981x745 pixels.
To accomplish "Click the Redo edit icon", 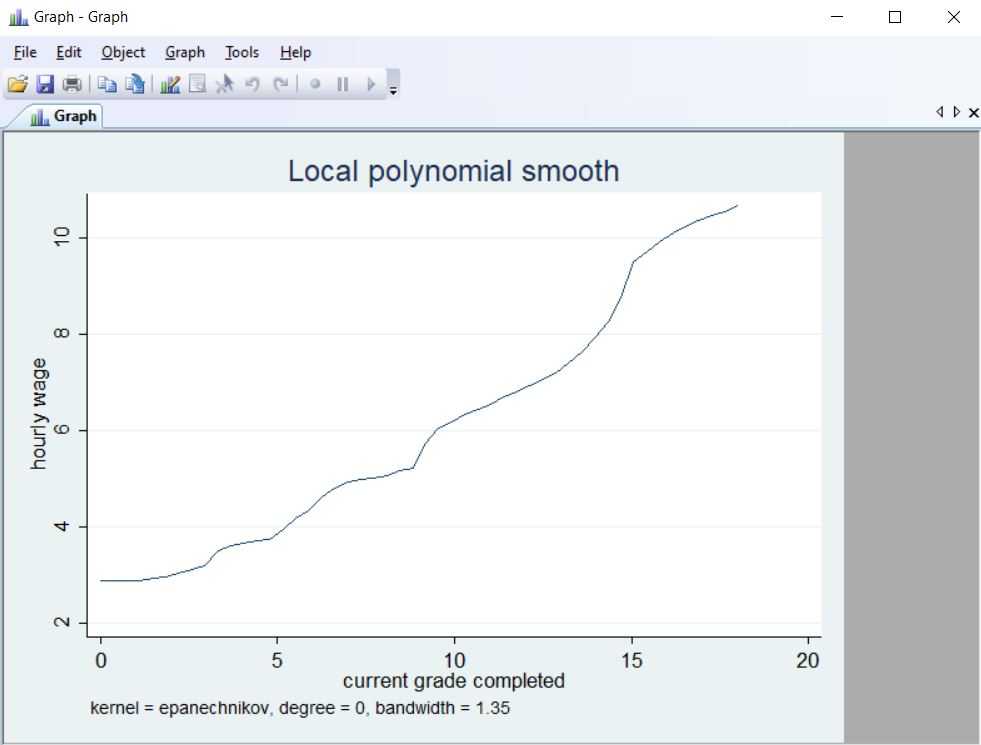I will 281,84.
